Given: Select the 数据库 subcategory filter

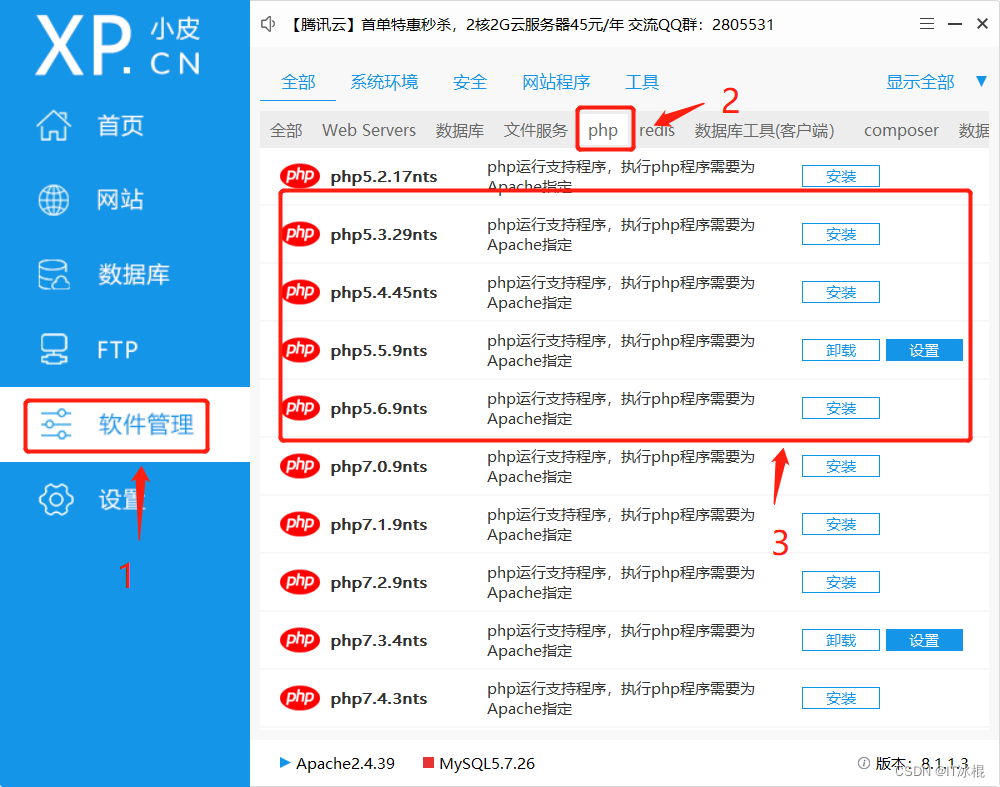Looking at the screenshot, I should (x=460, y=130).
